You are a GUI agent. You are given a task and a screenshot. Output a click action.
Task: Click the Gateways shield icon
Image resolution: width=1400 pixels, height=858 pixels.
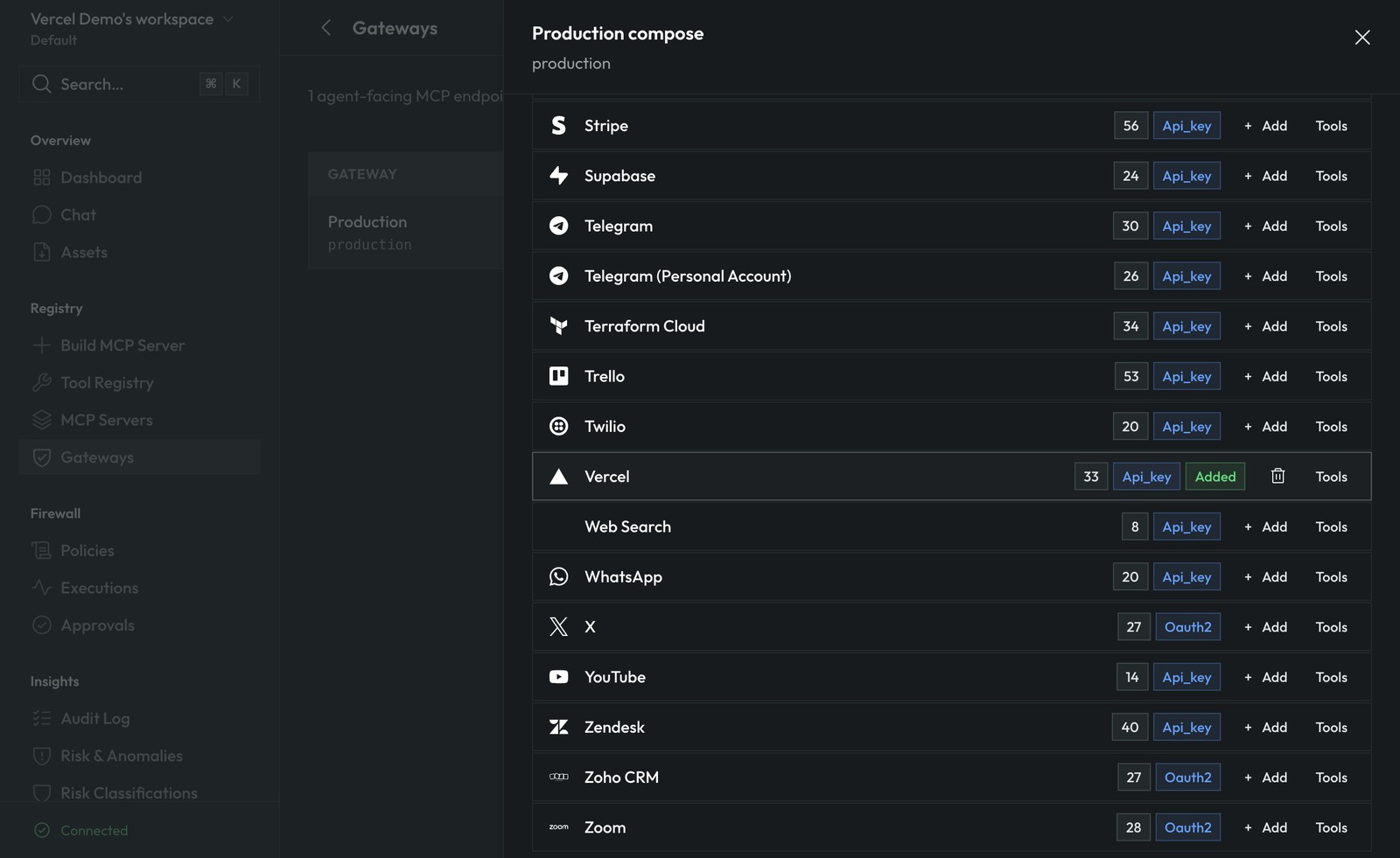click(41, 457)
